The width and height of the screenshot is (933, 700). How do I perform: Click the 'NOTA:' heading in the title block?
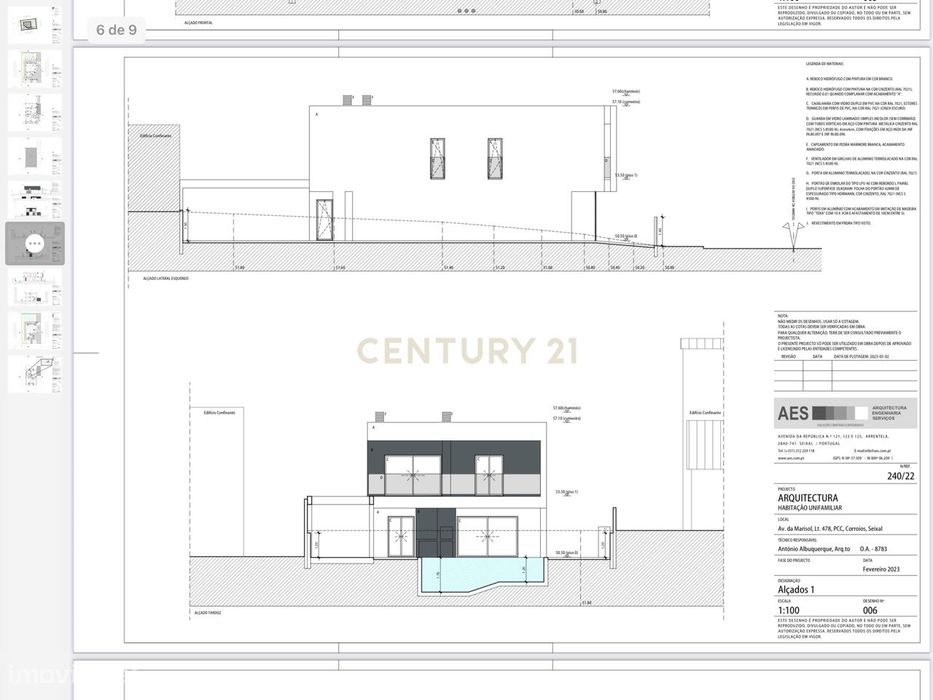782,315
